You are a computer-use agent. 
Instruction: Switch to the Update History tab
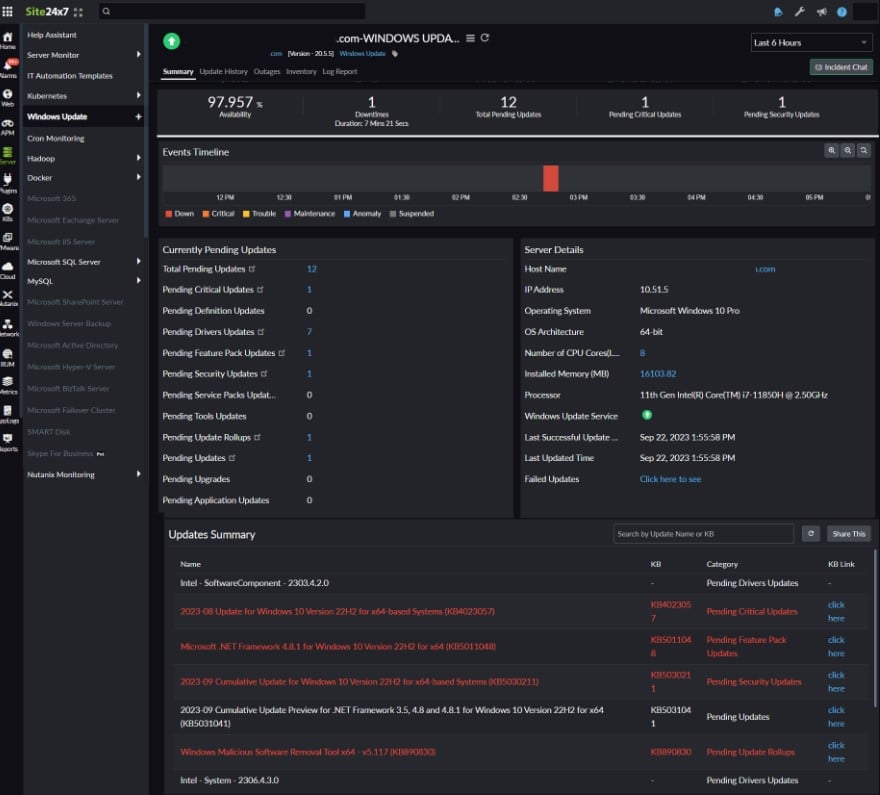223,72
